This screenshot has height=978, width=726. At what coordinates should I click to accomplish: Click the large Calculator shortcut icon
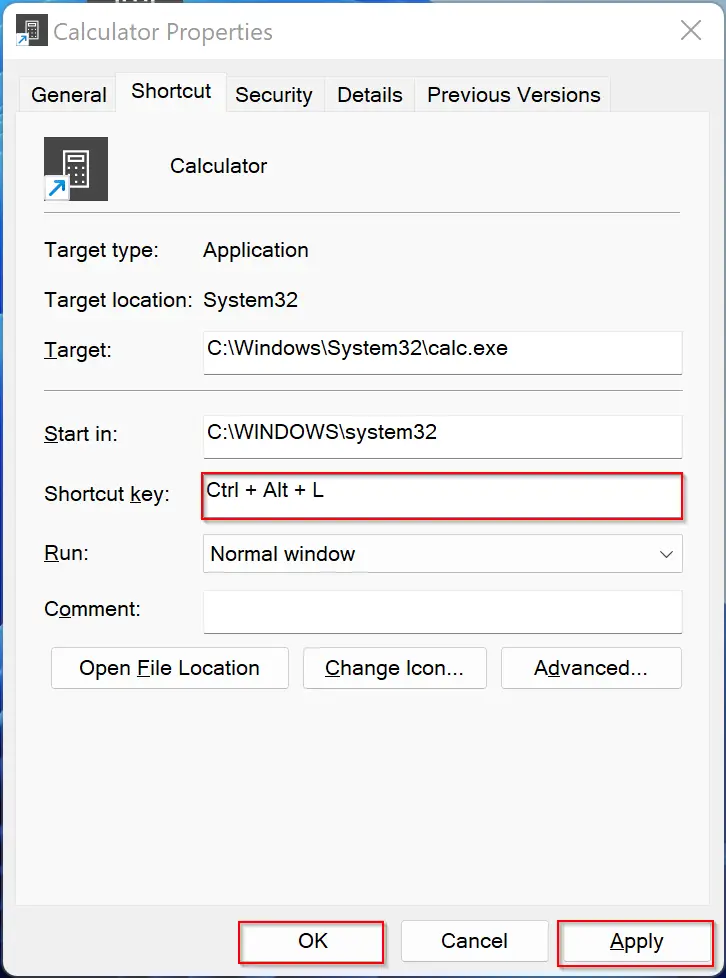(76, 169)
